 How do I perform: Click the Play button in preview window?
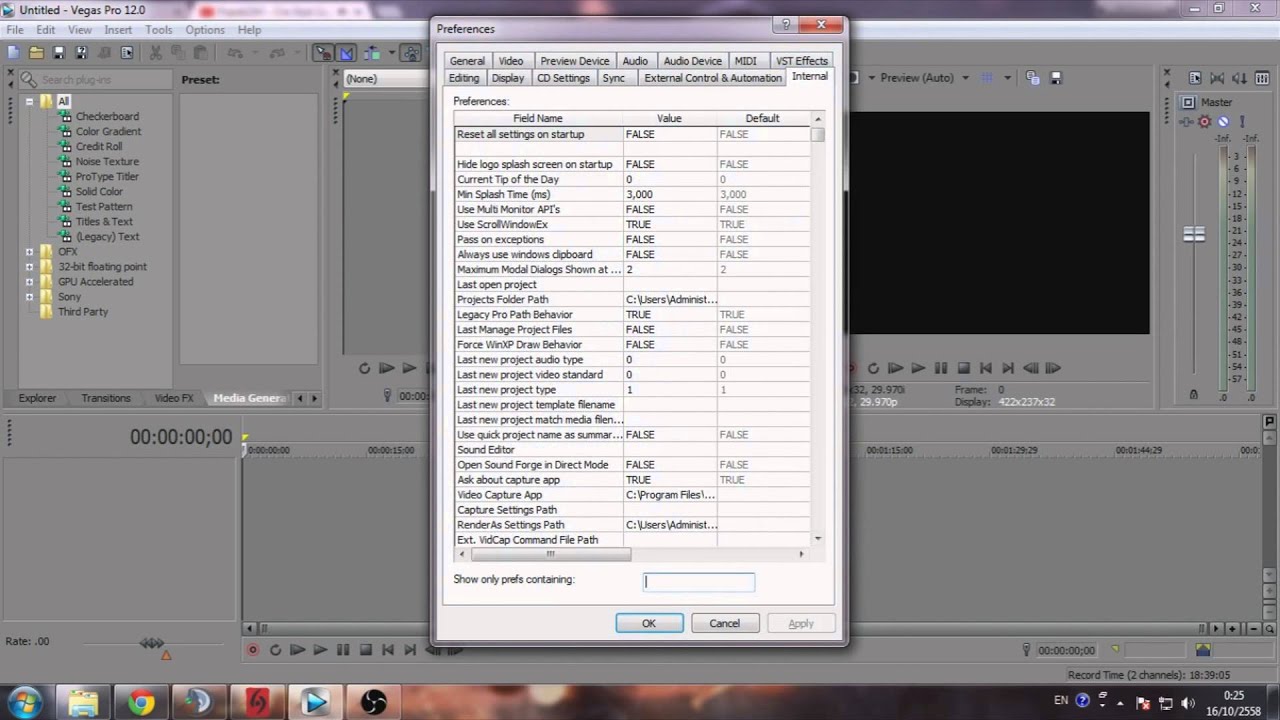coord(917,368)
